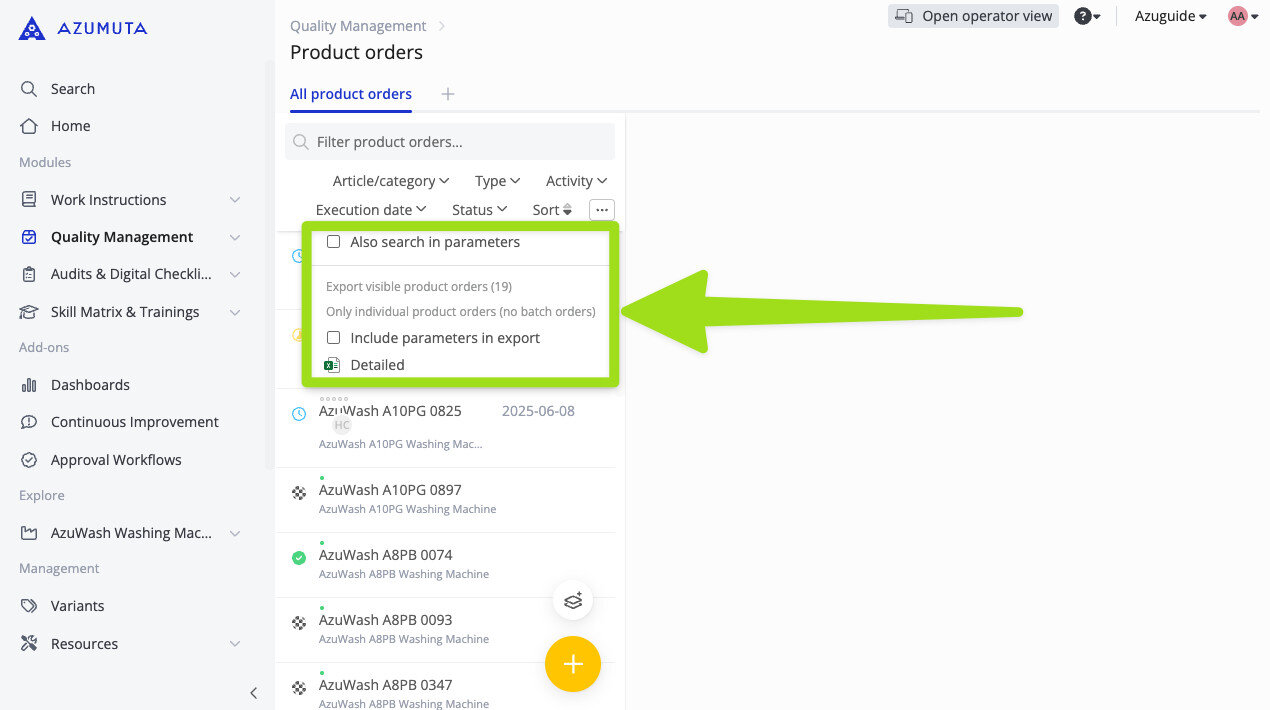Check Include parameters in export
The height and width of the screenshot is (710, 1270).
[x=334, y=338]
